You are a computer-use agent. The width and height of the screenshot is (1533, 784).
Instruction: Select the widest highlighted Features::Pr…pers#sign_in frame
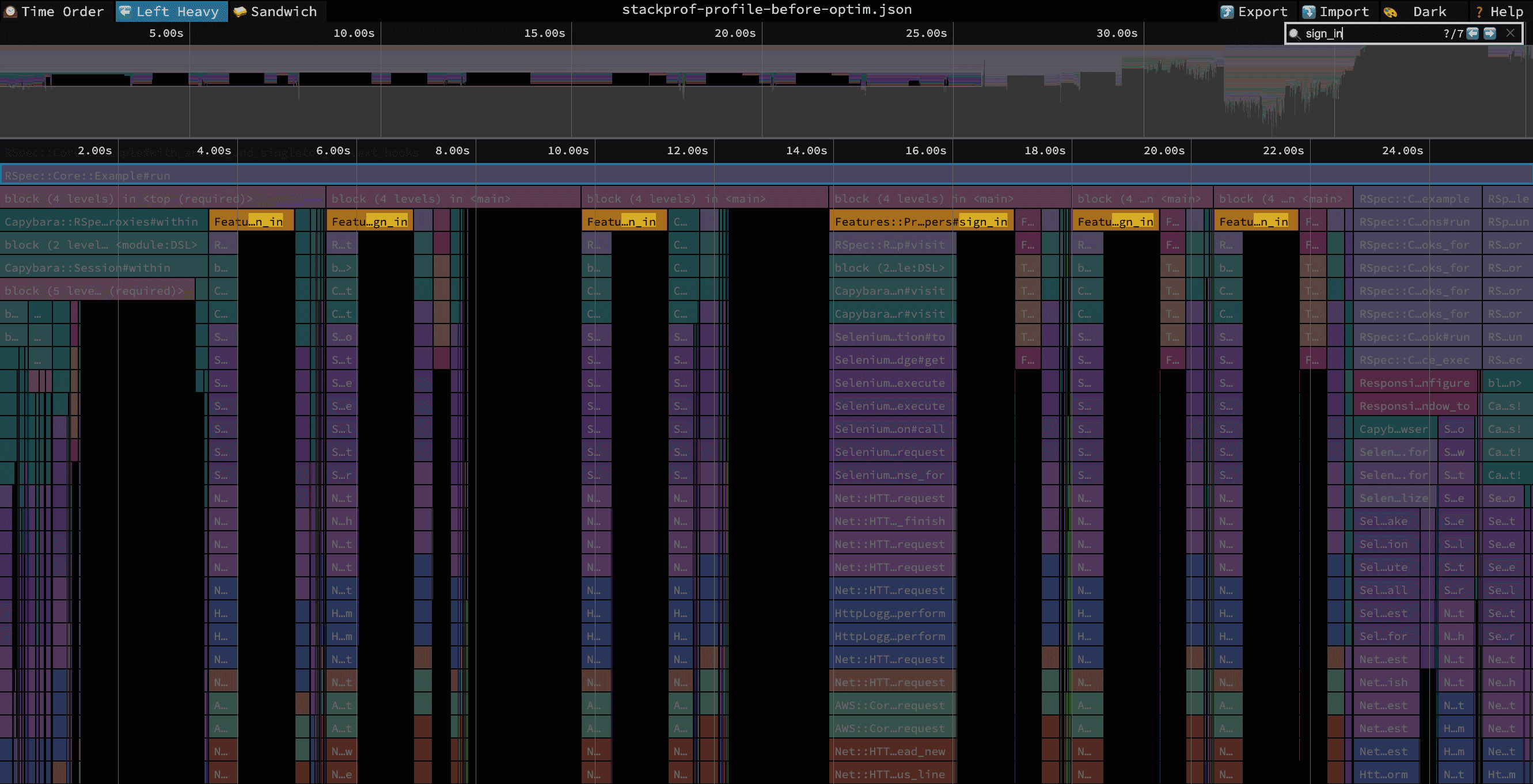921,222
